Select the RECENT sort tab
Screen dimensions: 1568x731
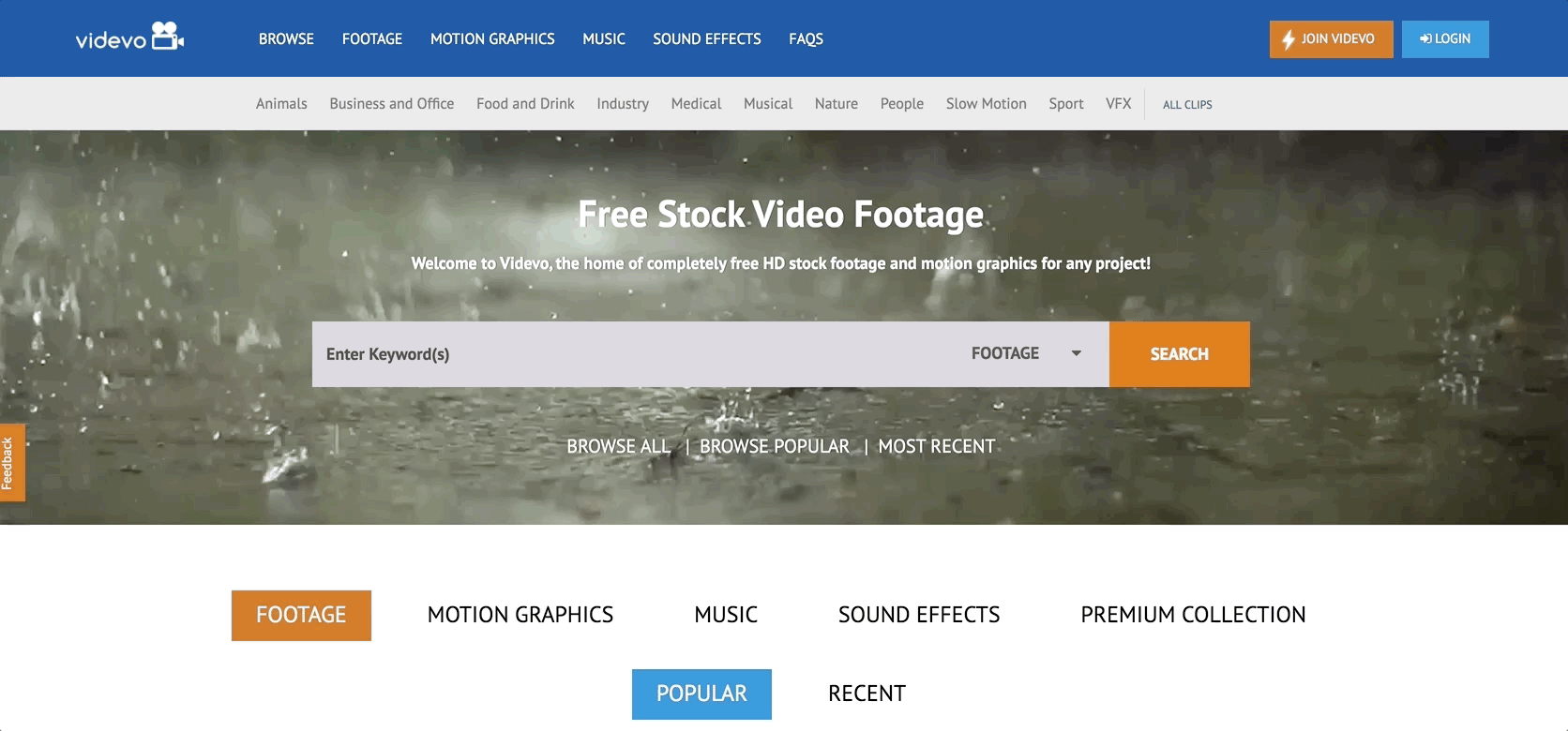[x=867, y=694]
